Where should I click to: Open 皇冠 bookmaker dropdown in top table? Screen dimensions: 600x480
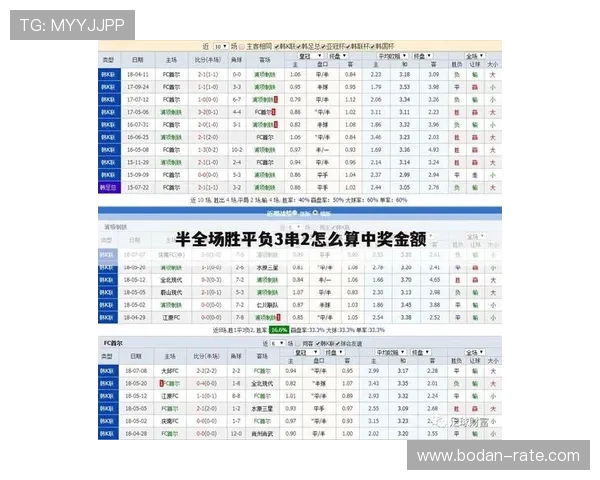pyautogui.click(x=310, y=56)
